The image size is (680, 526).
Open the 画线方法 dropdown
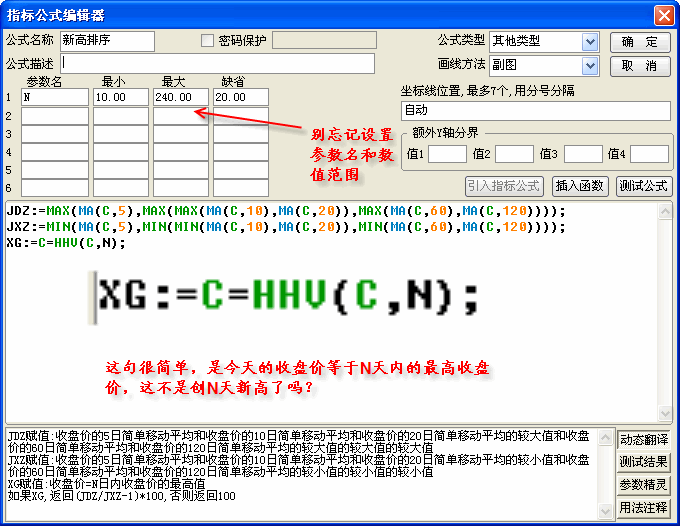tap(589, 66)
